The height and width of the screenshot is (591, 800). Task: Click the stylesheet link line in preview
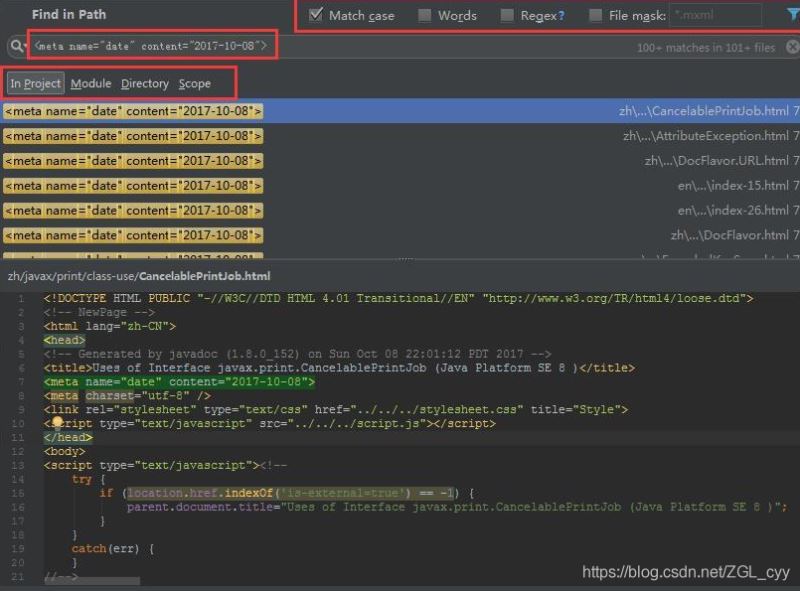336,409
